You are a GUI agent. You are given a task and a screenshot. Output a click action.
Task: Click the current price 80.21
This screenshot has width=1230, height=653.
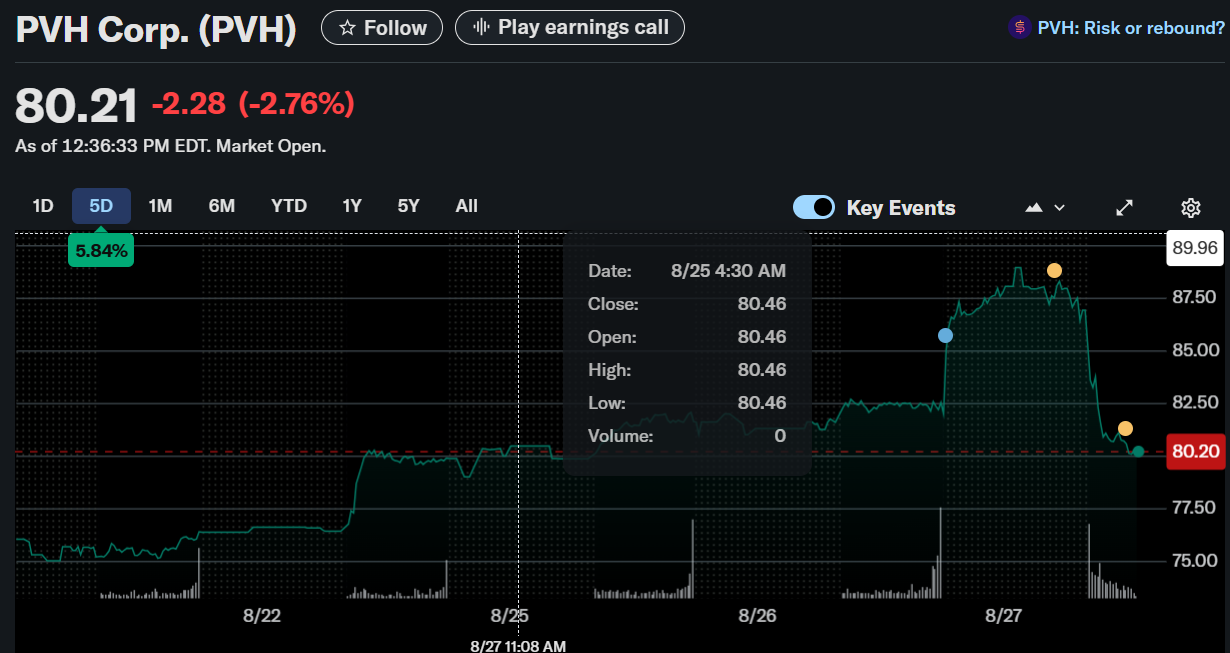click(x=76, y=105)
